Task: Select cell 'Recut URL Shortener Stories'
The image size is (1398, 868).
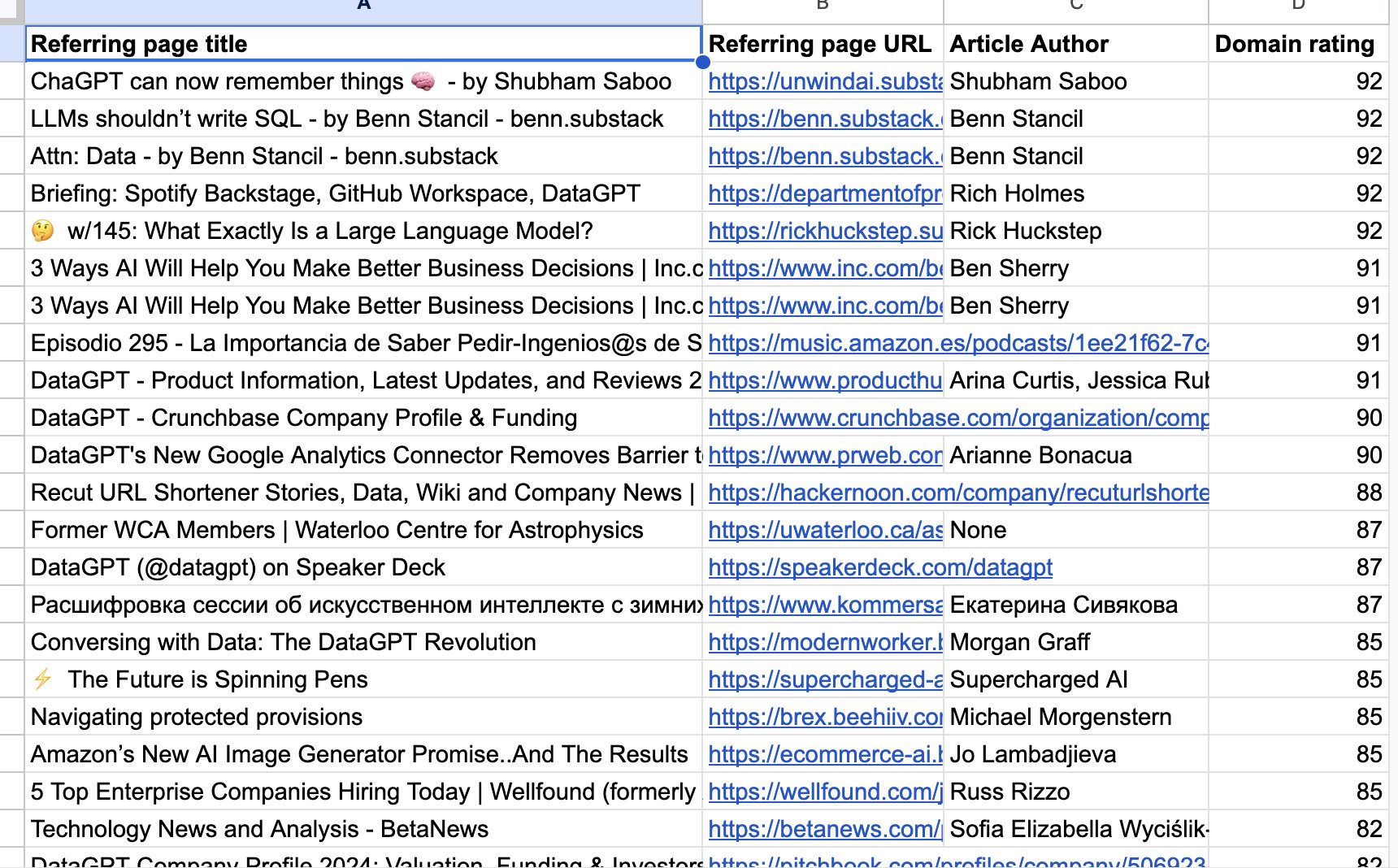Action: click(x=363, y=493)
